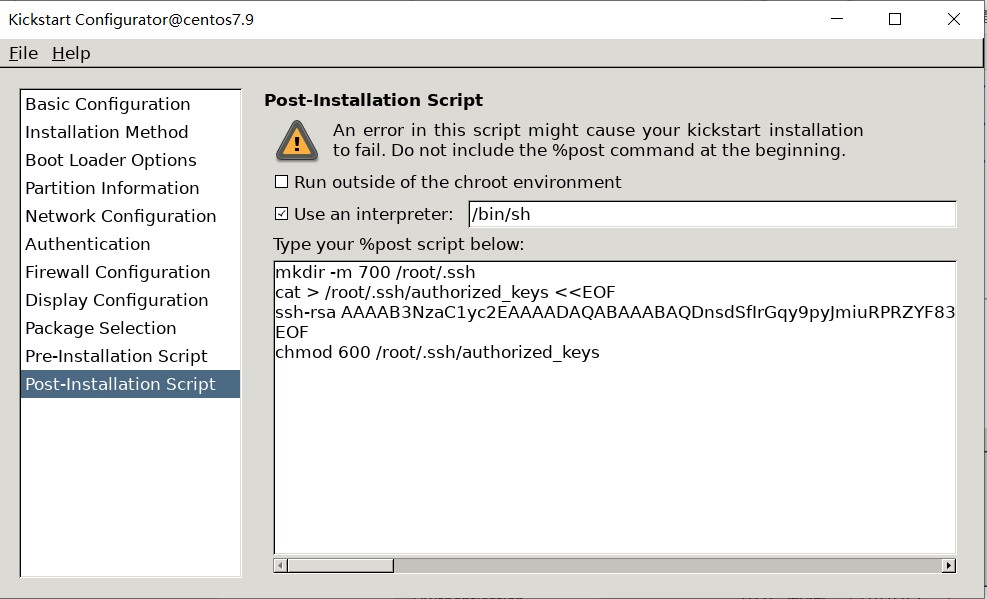
Task: Click the ssh-rsa key line
Action: pos(615,313)
